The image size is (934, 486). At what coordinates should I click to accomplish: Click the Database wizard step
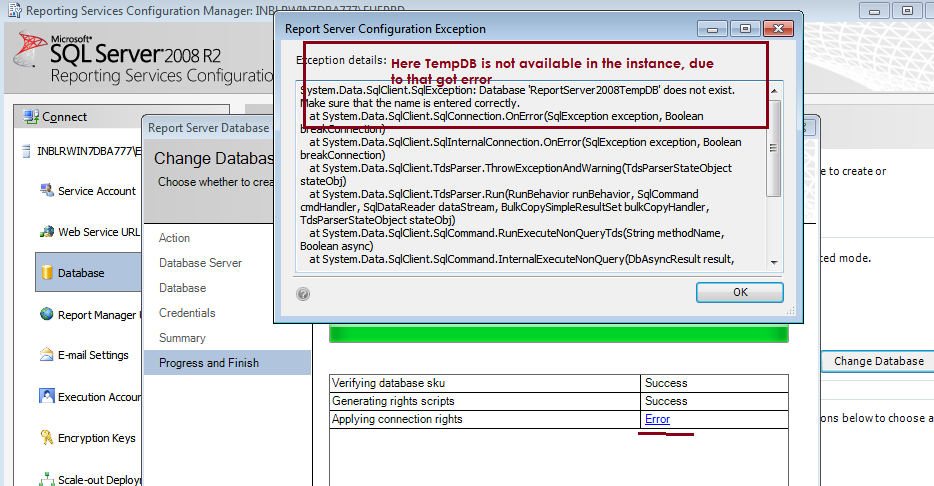[x=182, y=288]
